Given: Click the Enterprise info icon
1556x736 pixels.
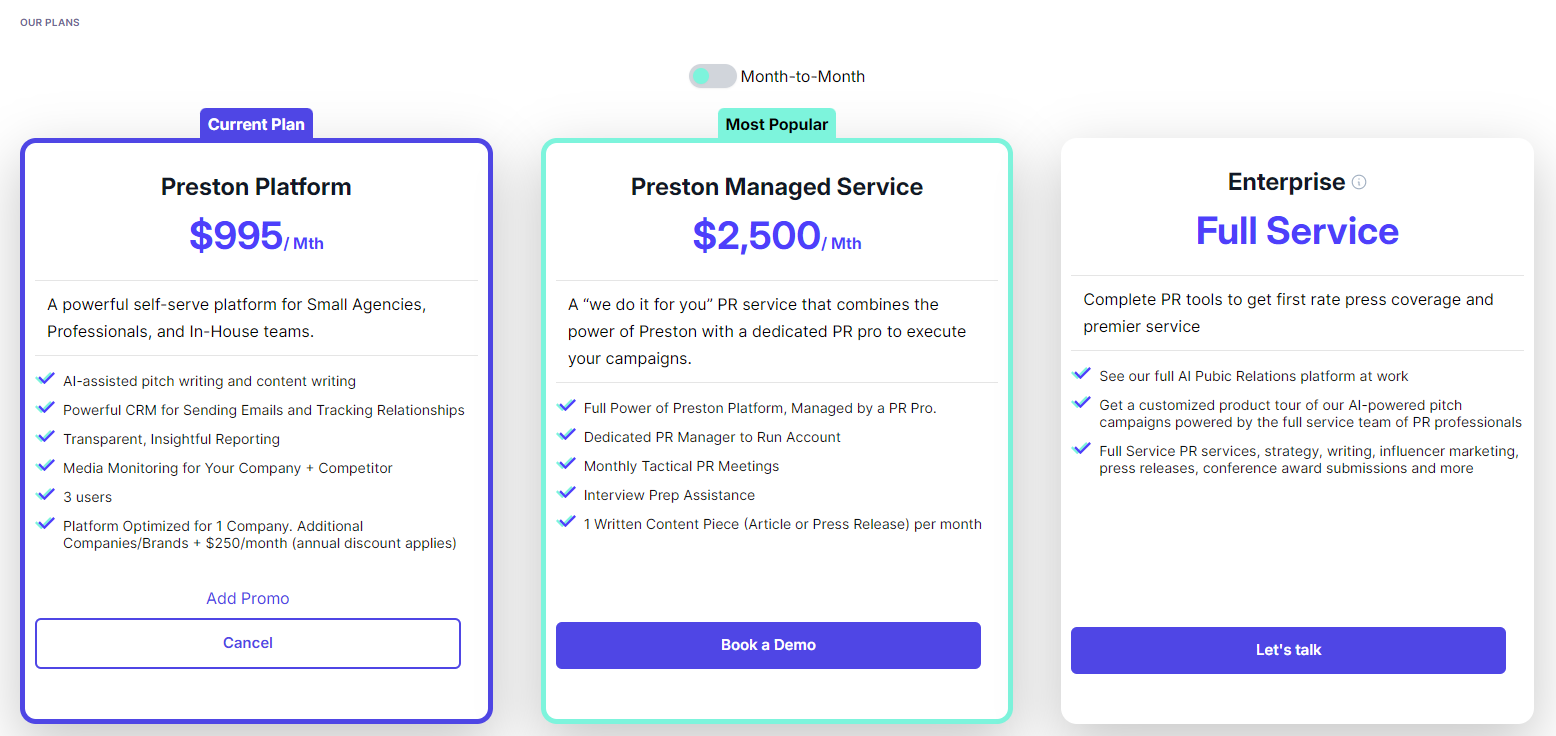Looking at the screenshot, I should pos(1359,182).
